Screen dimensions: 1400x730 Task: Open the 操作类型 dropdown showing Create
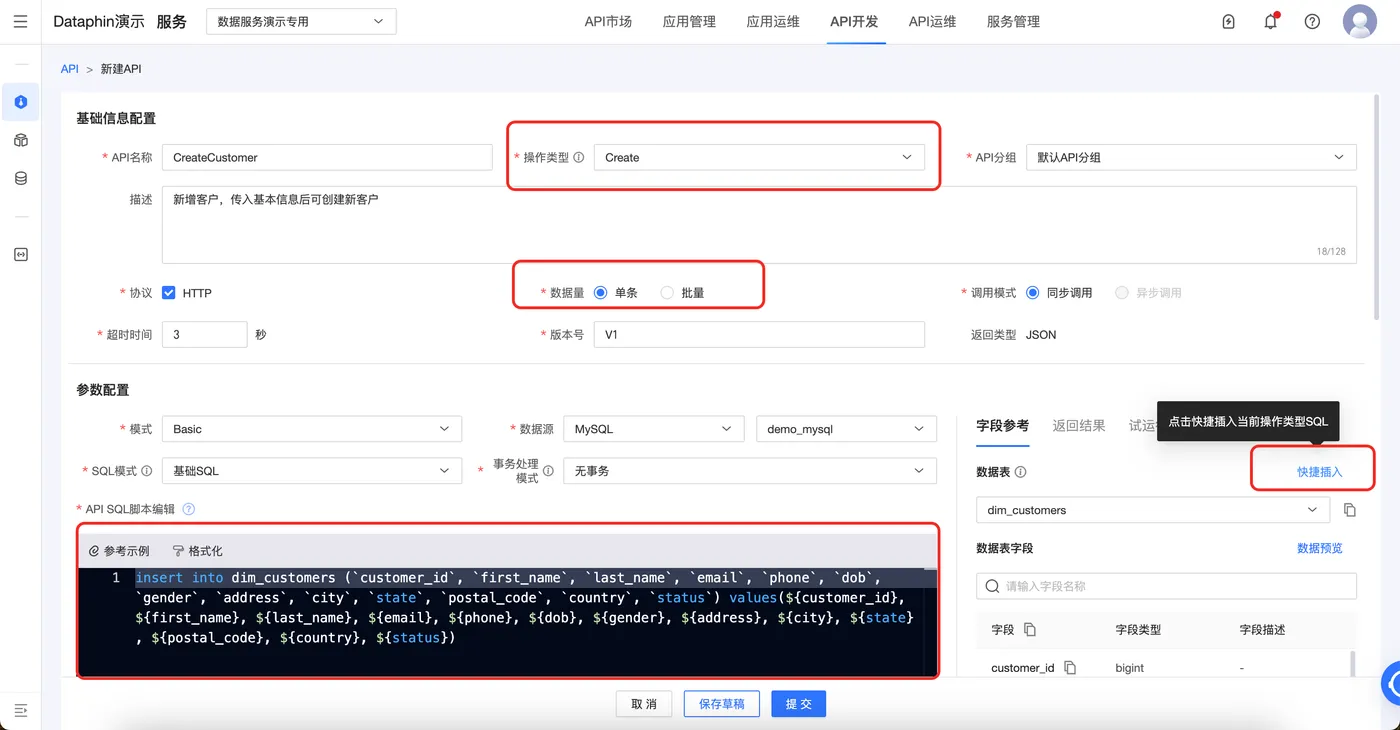point(759,157)
